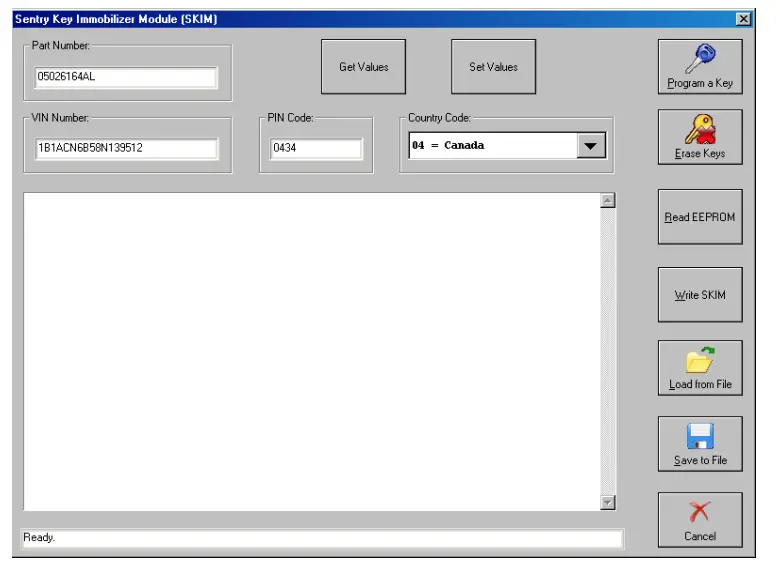This screenshot has width=780, height=575.
Task: Select the '04 = Canada' country combo box
Action: 507,145
